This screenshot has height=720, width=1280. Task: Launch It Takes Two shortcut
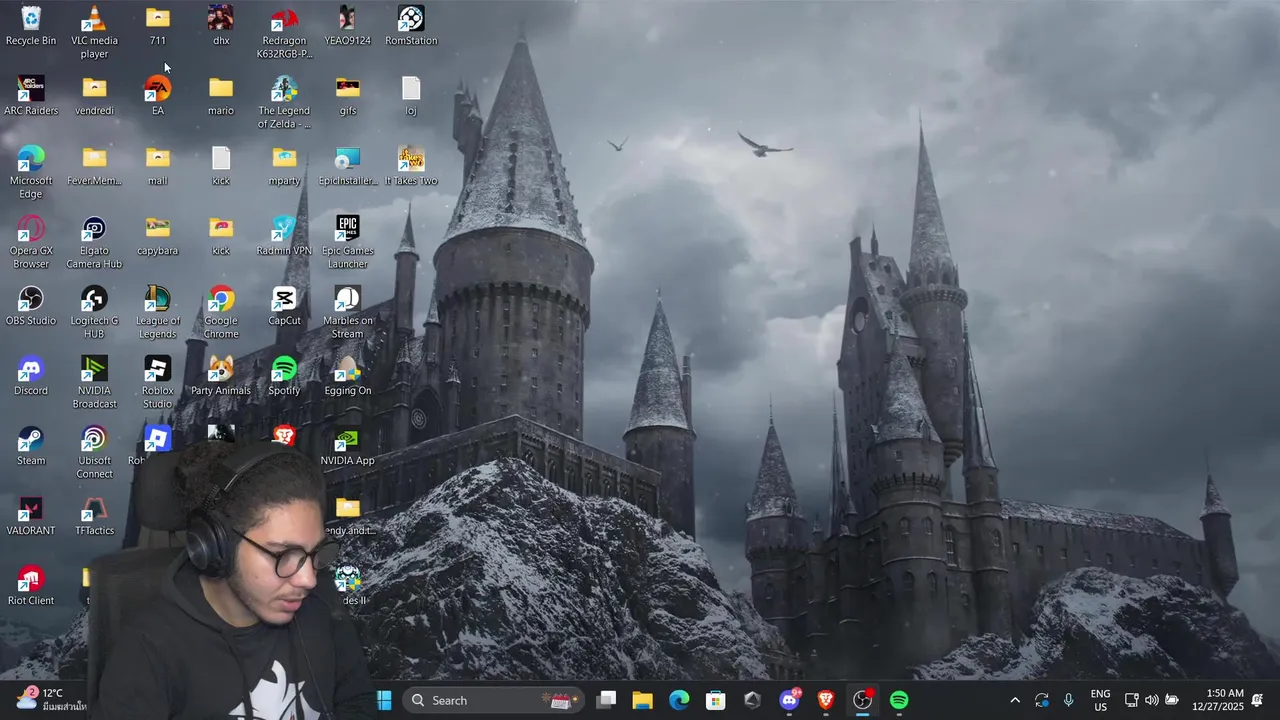pos(411,166)
